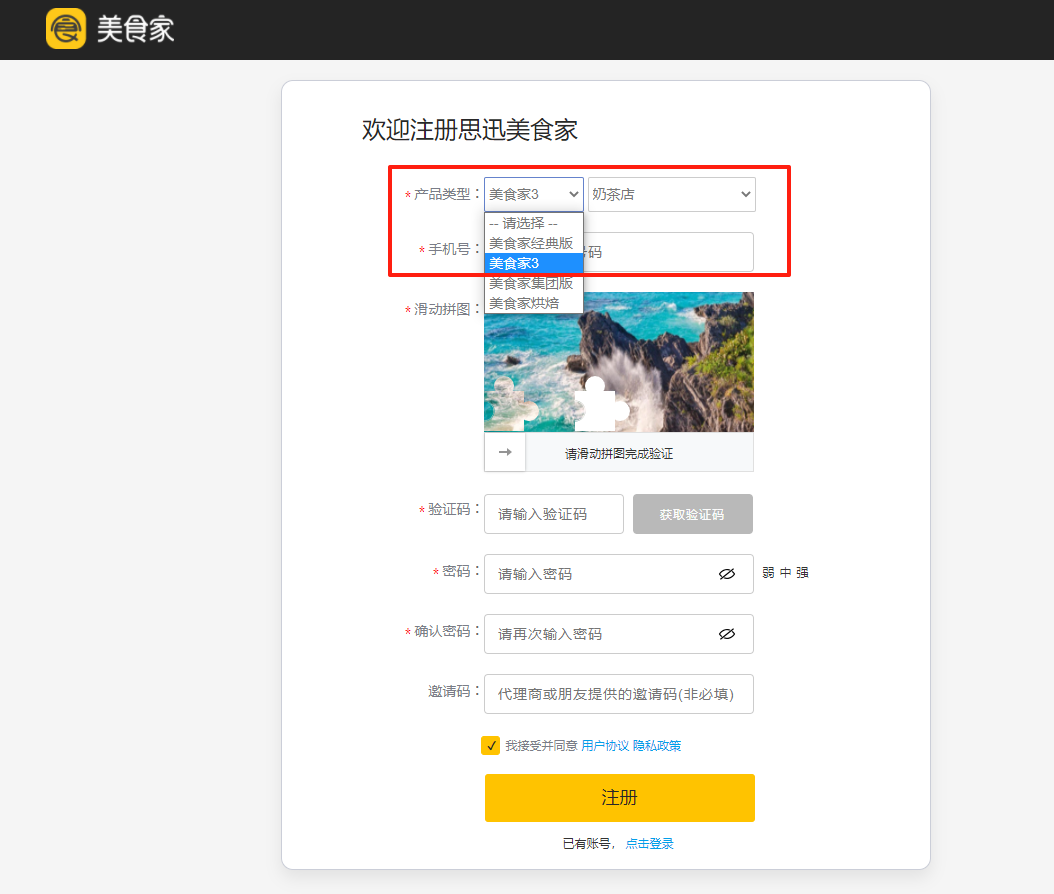The height and width of the screenshot is (894, 1054).
Task: Select 美食家经典版 from the dropdown list
Action: tap(532, 243)
